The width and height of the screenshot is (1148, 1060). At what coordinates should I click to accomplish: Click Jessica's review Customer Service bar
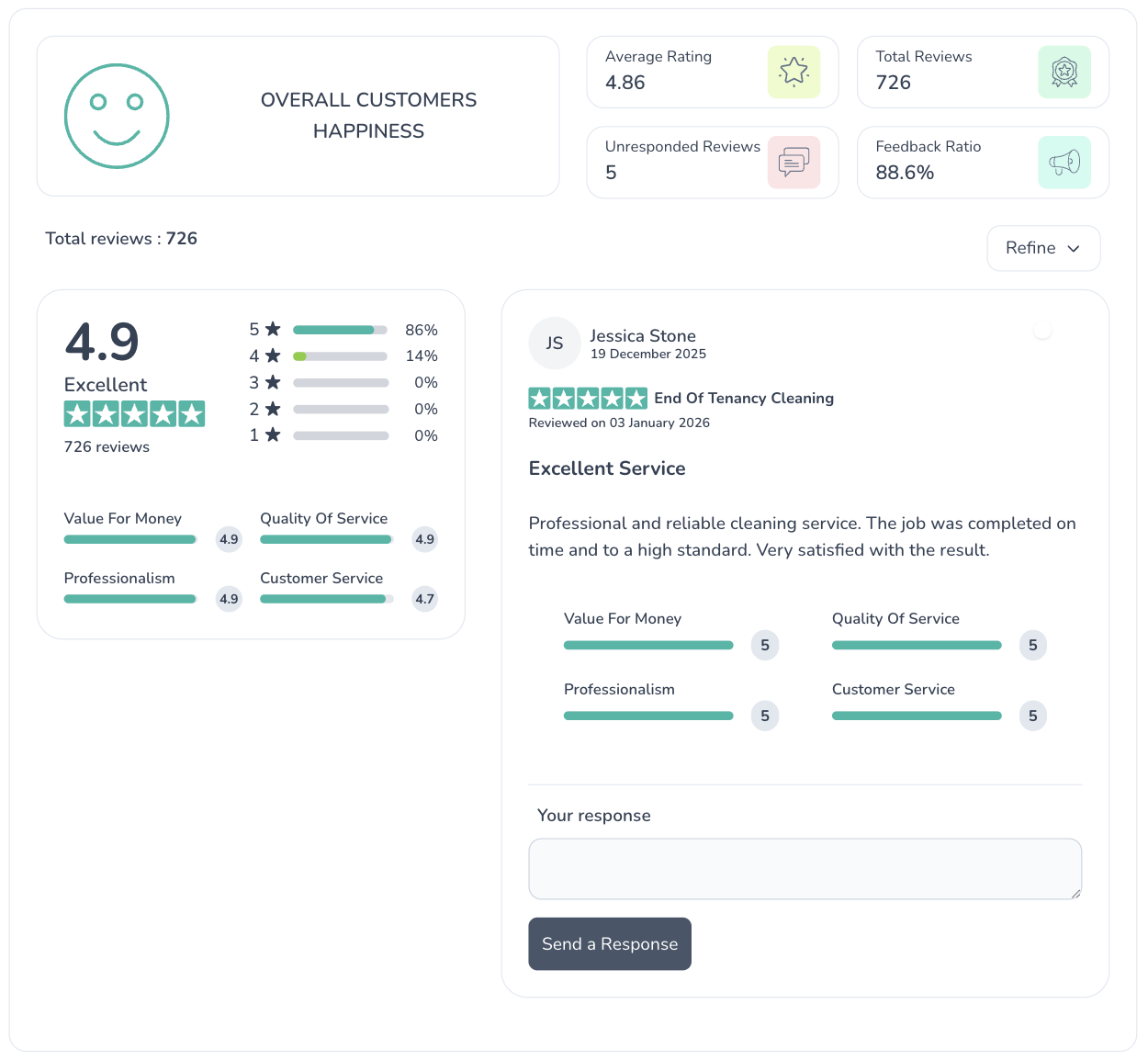[917, 716]
